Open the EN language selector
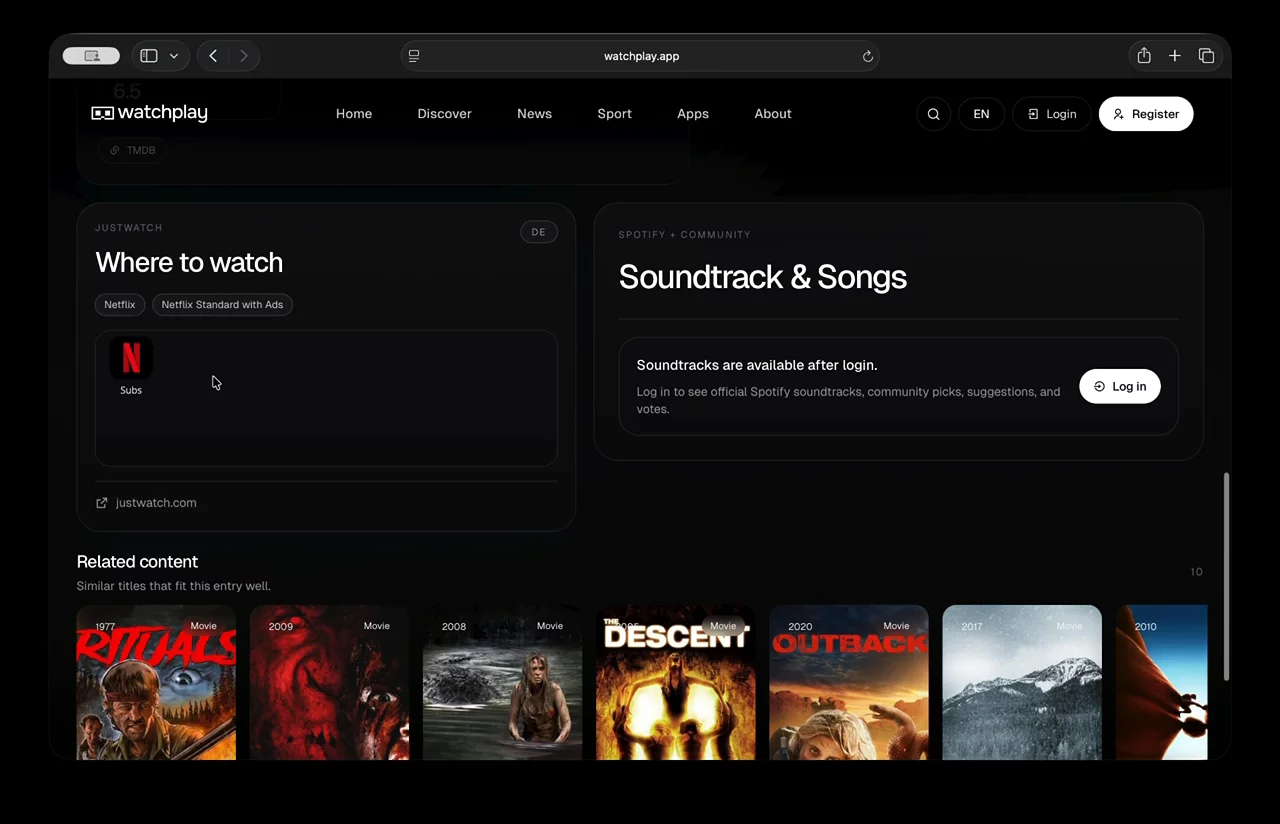This screenshot has width=1280, height=824. point(981,114)
